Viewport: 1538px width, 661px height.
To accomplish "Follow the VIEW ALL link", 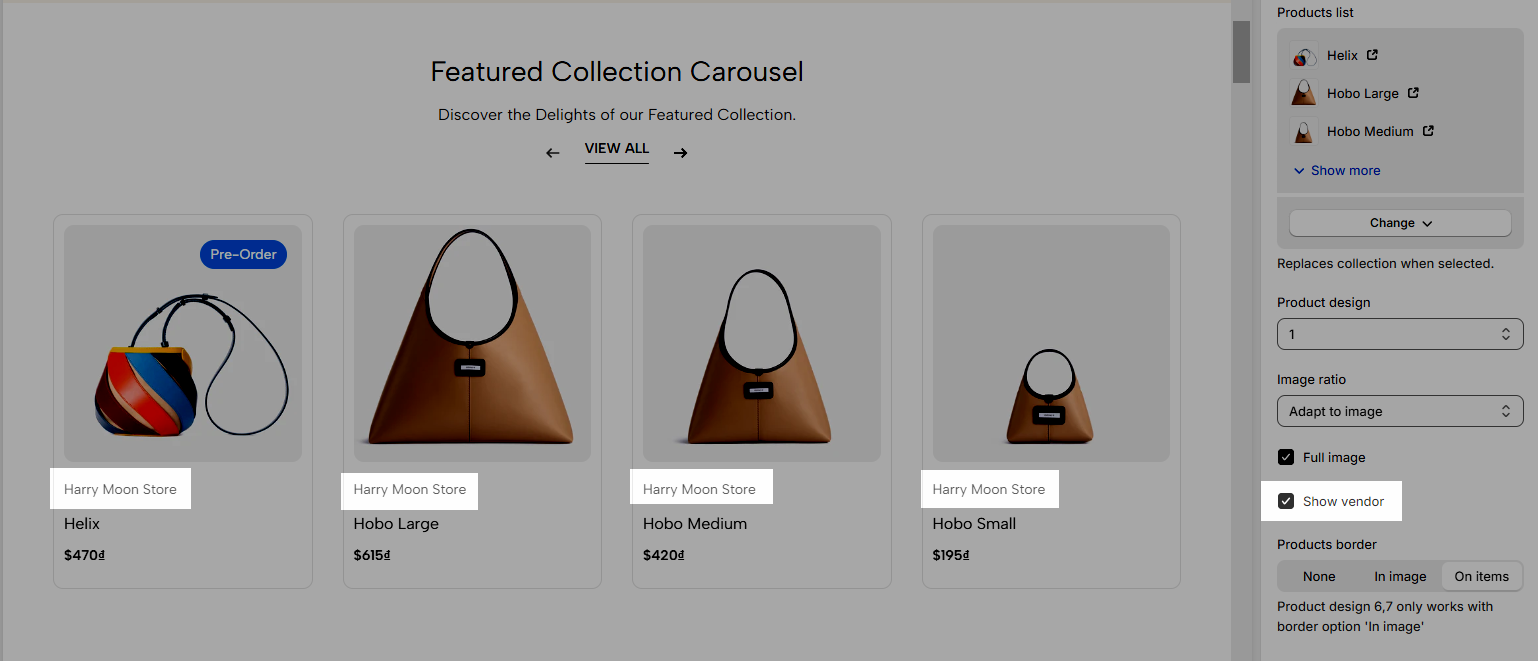I will coord(617,149).
